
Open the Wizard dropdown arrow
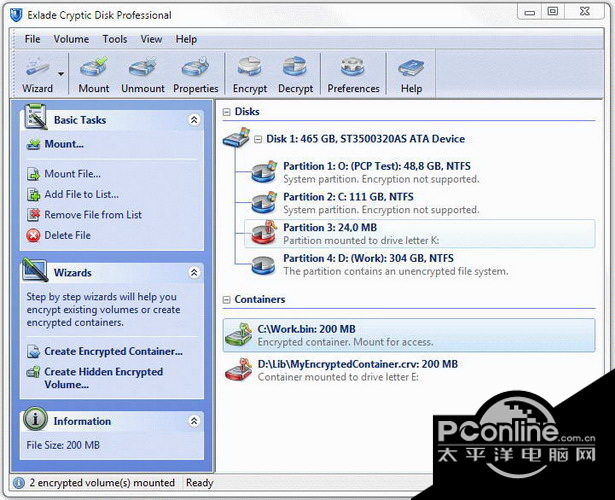[61, 74]
